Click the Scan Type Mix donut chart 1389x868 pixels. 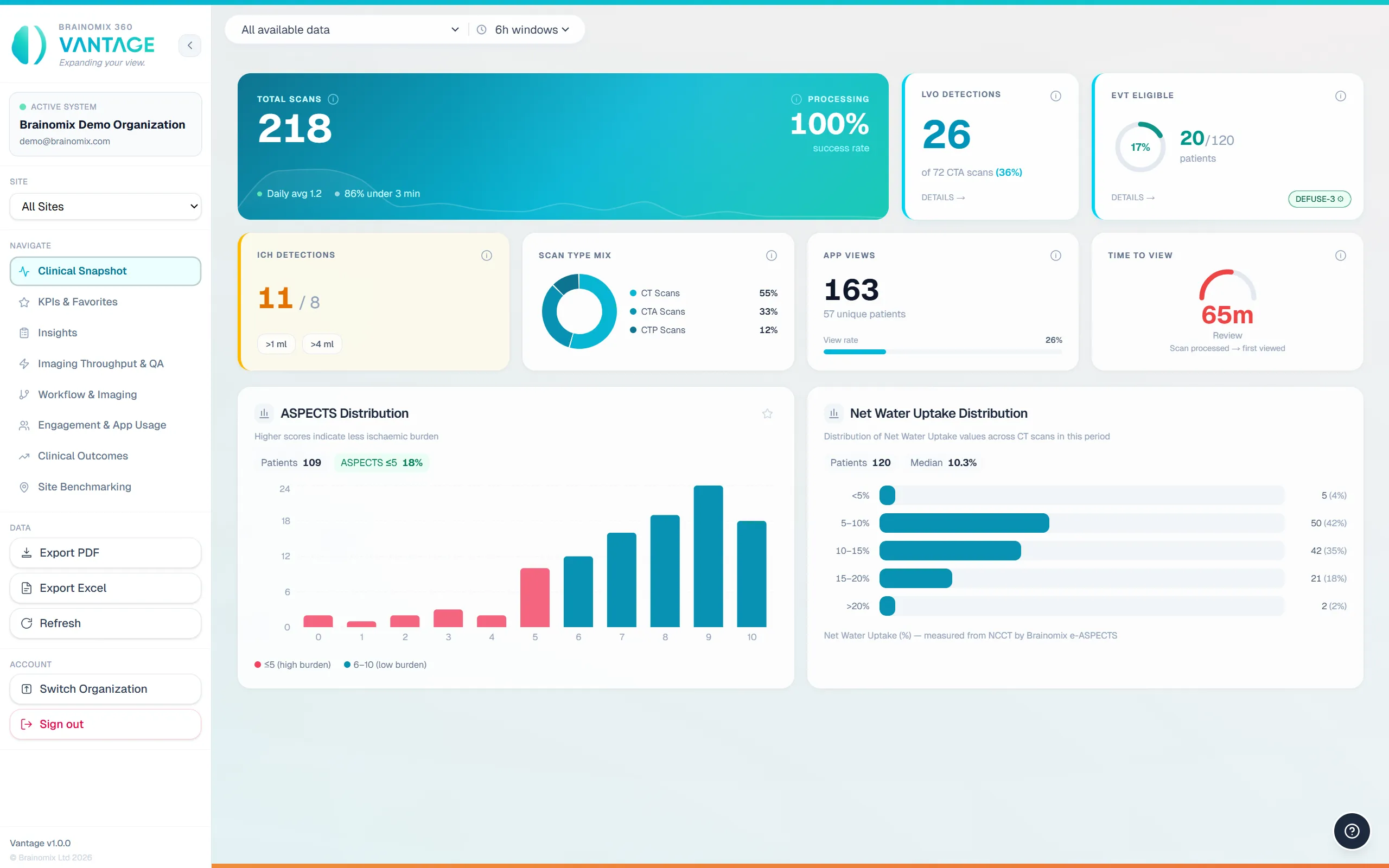pyautogui.click(x=579, y=311)
